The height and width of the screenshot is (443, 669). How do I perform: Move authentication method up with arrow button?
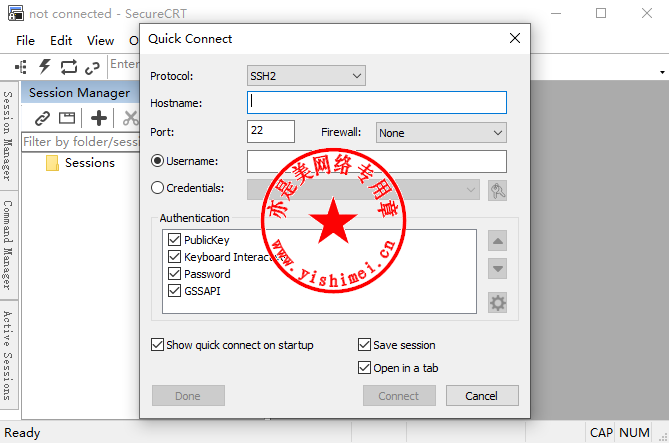point(497,241)
